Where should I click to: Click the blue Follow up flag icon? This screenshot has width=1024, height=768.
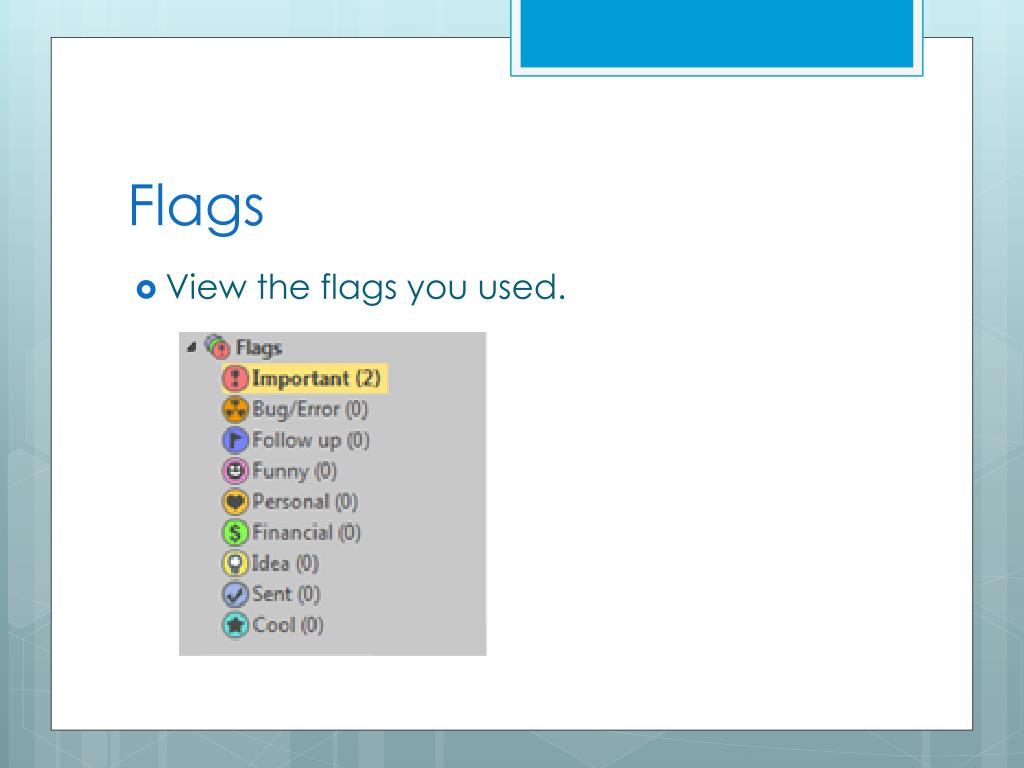235,440
